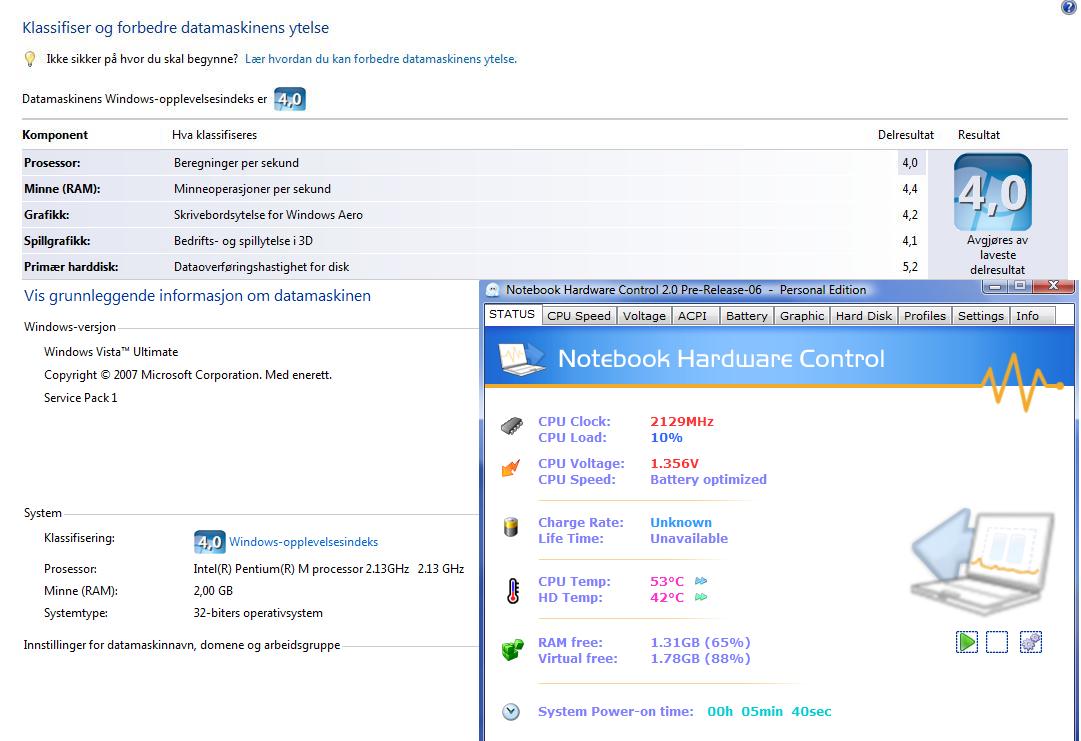Click the Minne (RAM) score 4,4
This screenshot has width=1081, height=741.
point(910,189)
